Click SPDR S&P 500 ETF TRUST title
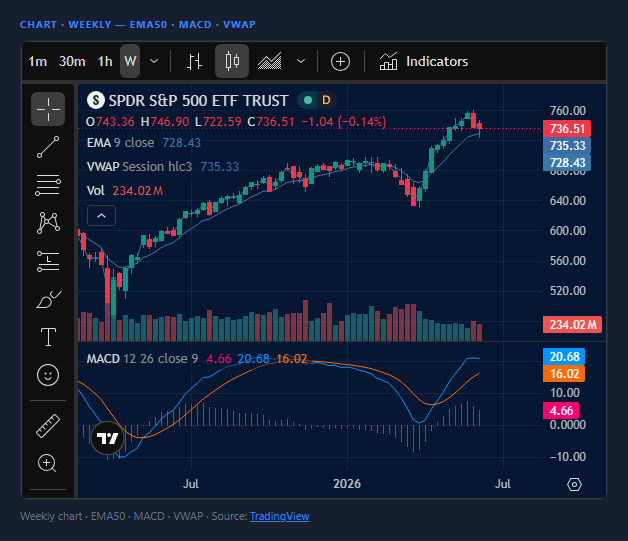The height and width of the screenshot is (541, 628). (x=198, y=101)
